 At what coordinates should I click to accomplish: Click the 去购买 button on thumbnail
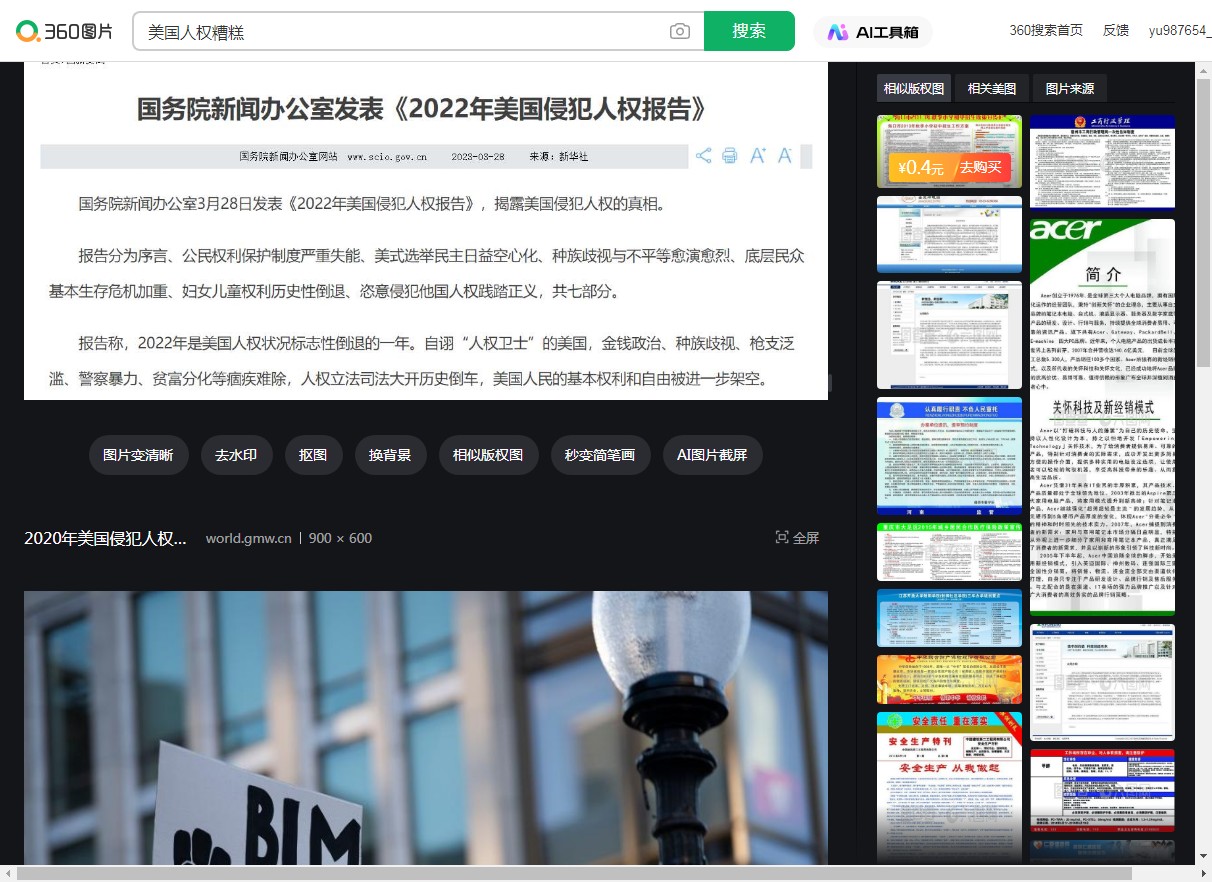point(981,167)
